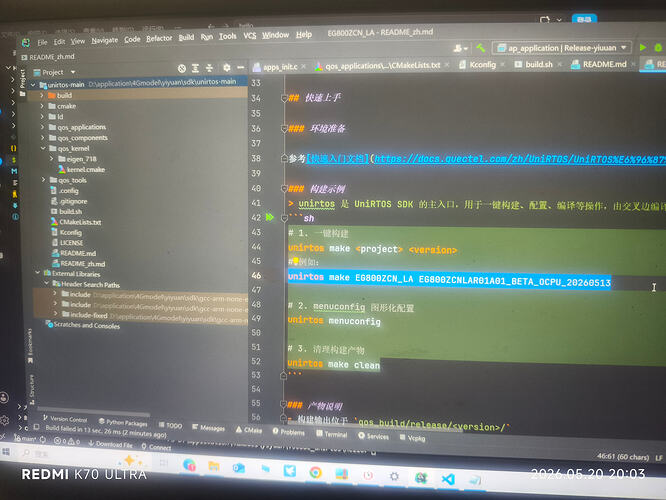The width and height of the screenshot is (666, 500).
Task: Open Visual Studio Code from the taskbar
Action: click(x=448, y=479)
